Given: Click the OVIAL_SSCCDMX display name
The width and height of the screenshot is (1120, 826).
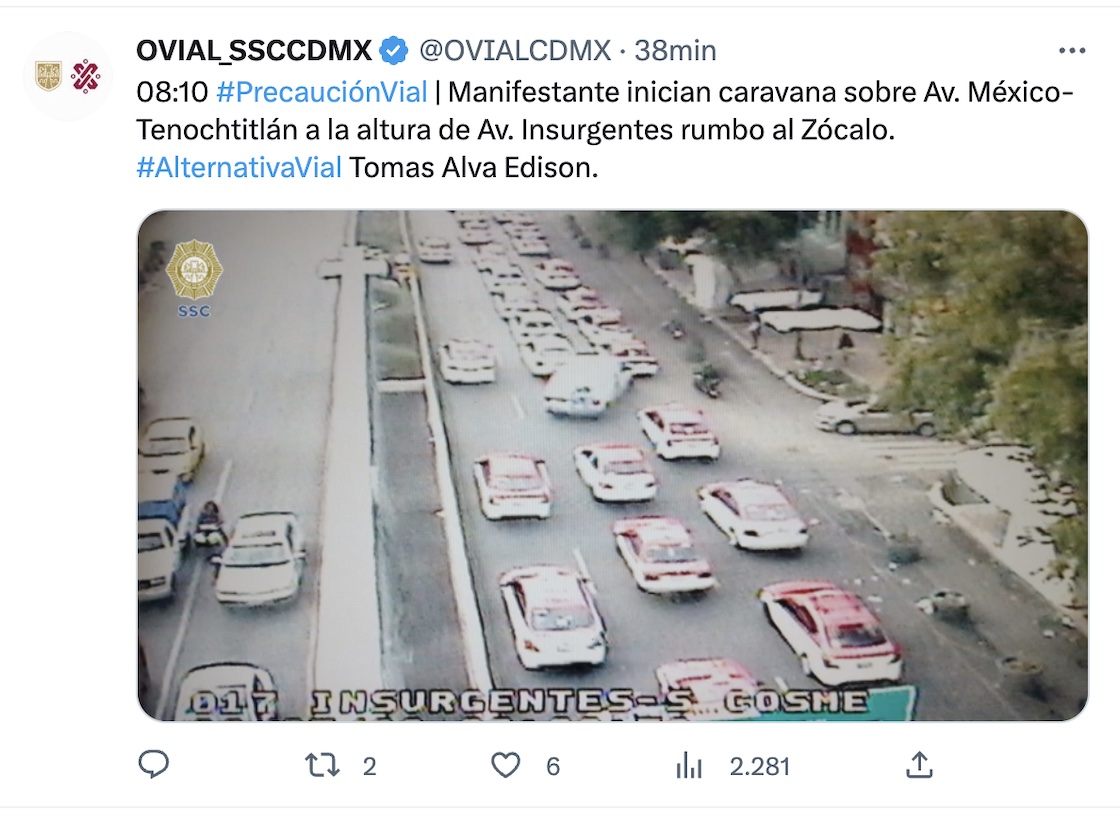Looking at the screenshot, I should 254,51.
